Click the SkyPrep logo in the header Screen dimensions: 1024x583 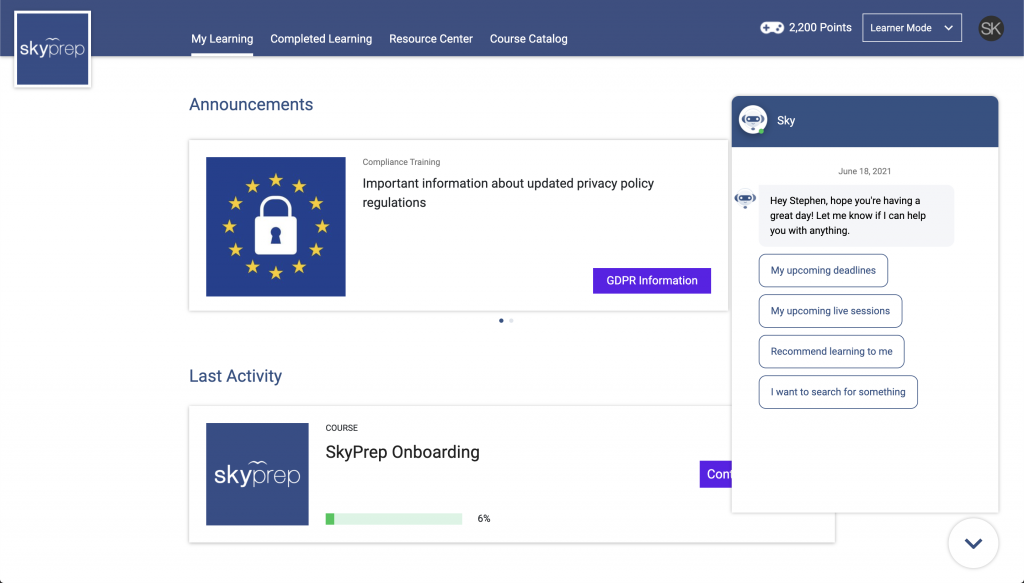(52, 49)
